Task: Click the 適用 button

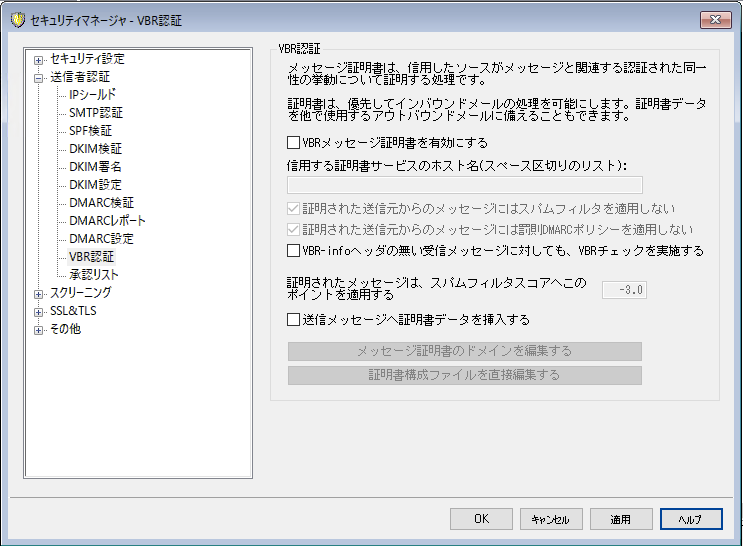Action: [621, 519]
